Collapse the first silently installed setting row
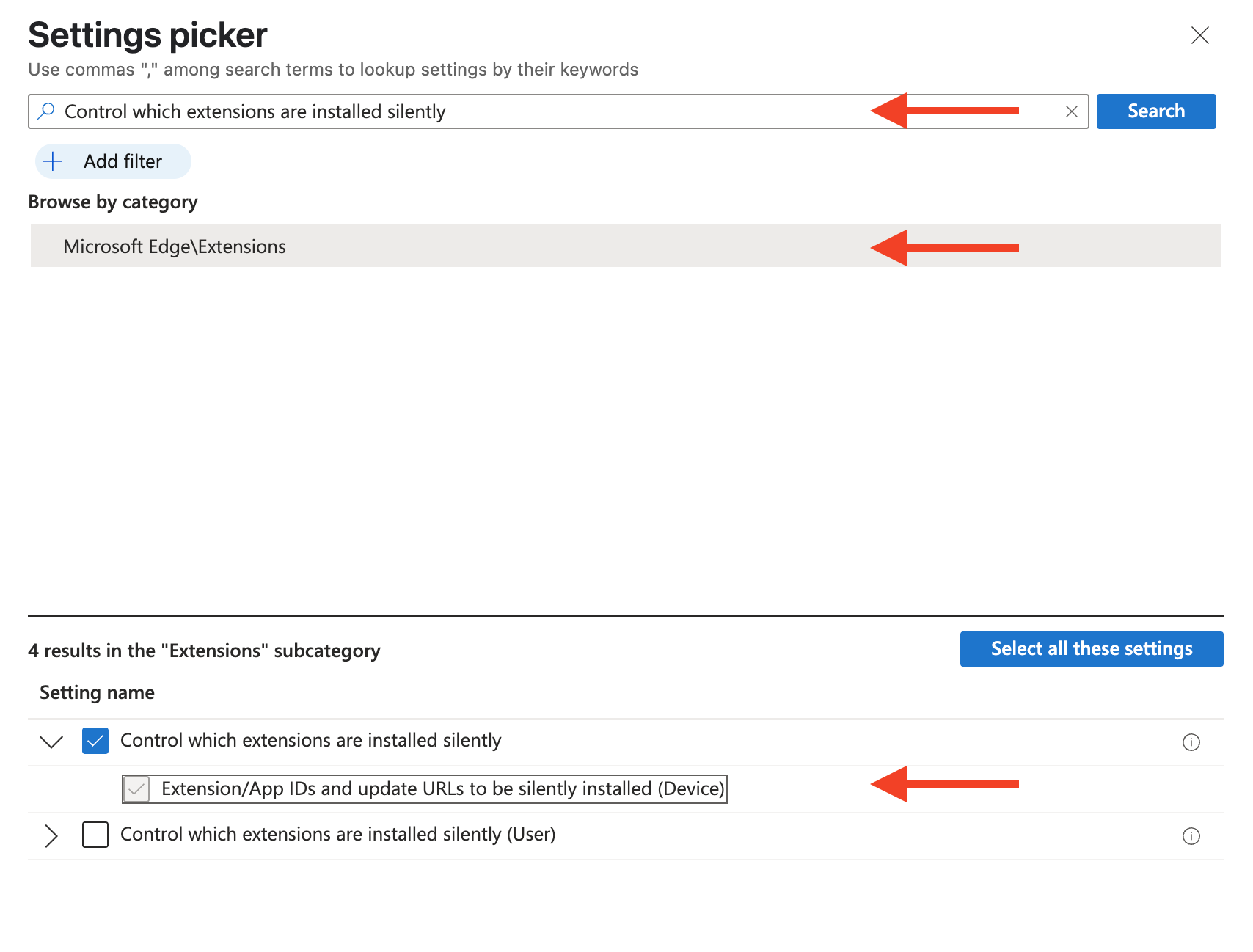Viewport: 1253px width, 952px height. pyautogui.click(x=51, y=742)
